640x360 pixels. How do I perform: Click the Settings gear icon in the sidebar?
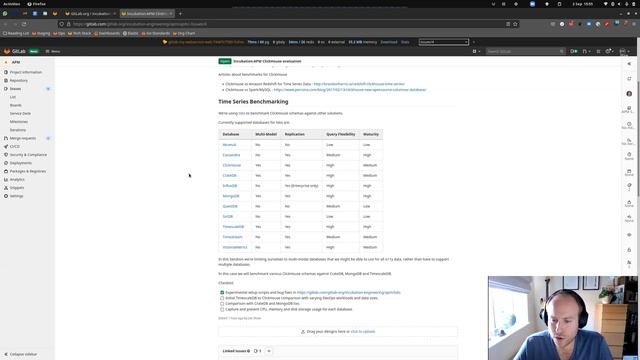click(x=6, y=196)
